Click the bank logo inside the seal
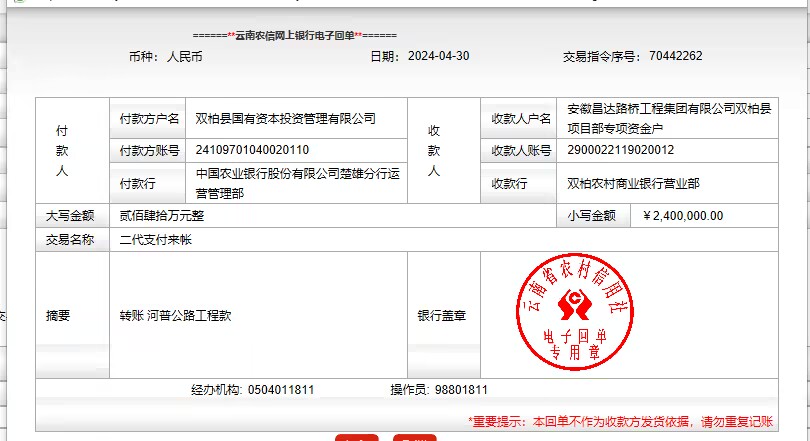The width and height of the screenshot is (810, 441). (x=574, y=301)
